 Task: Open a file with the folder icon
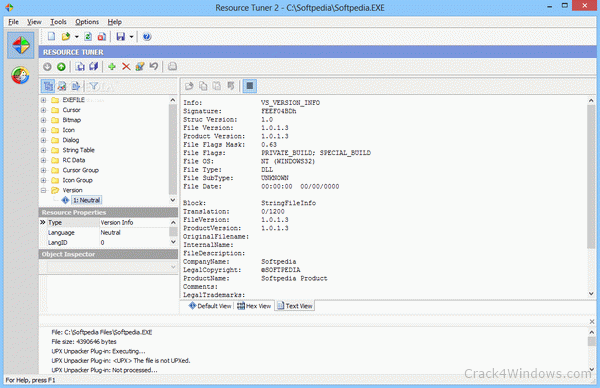(66, 36)
